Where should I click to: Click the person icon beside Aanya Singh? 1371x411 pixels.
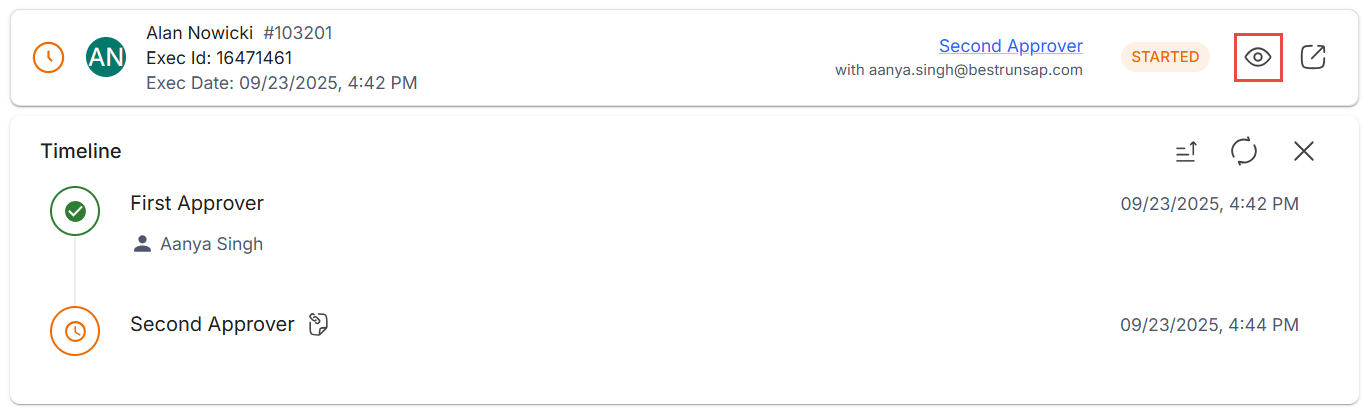pos(142,244)
